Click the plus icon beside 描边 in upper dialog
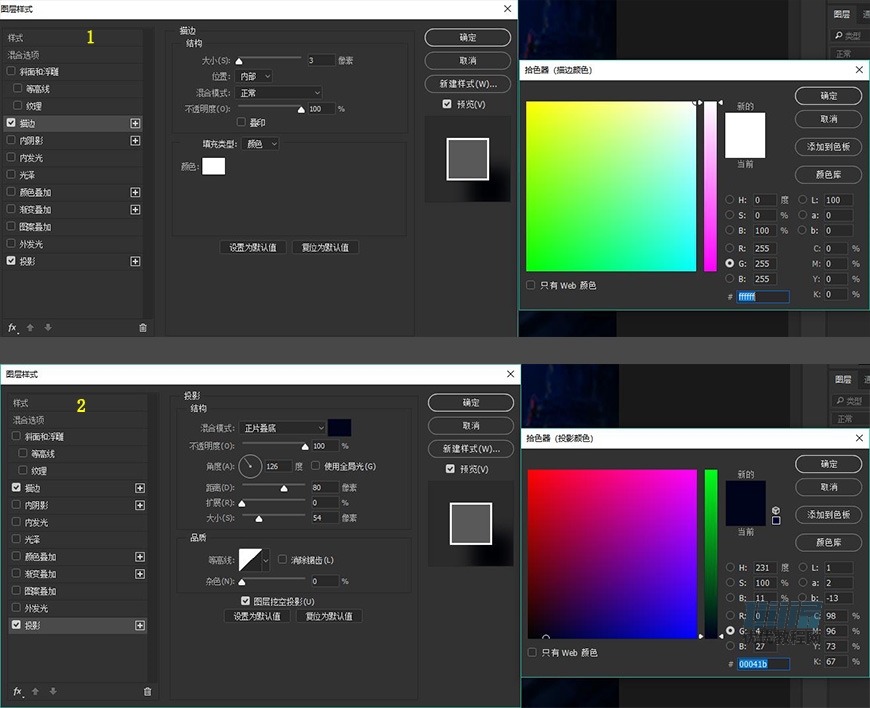 135,123
